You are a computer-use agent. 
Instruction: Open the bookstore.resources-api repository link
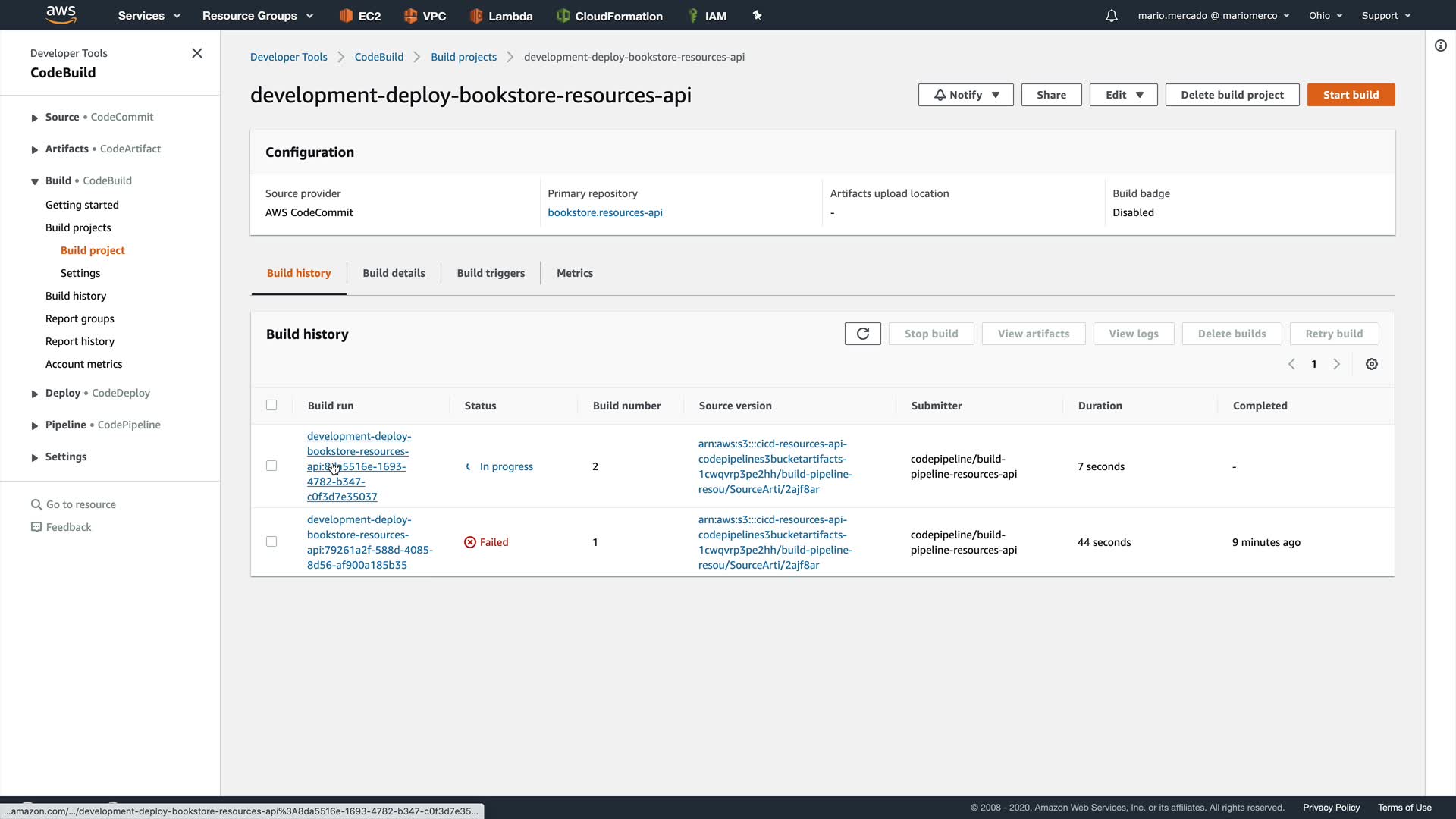[x=604, y=212]
